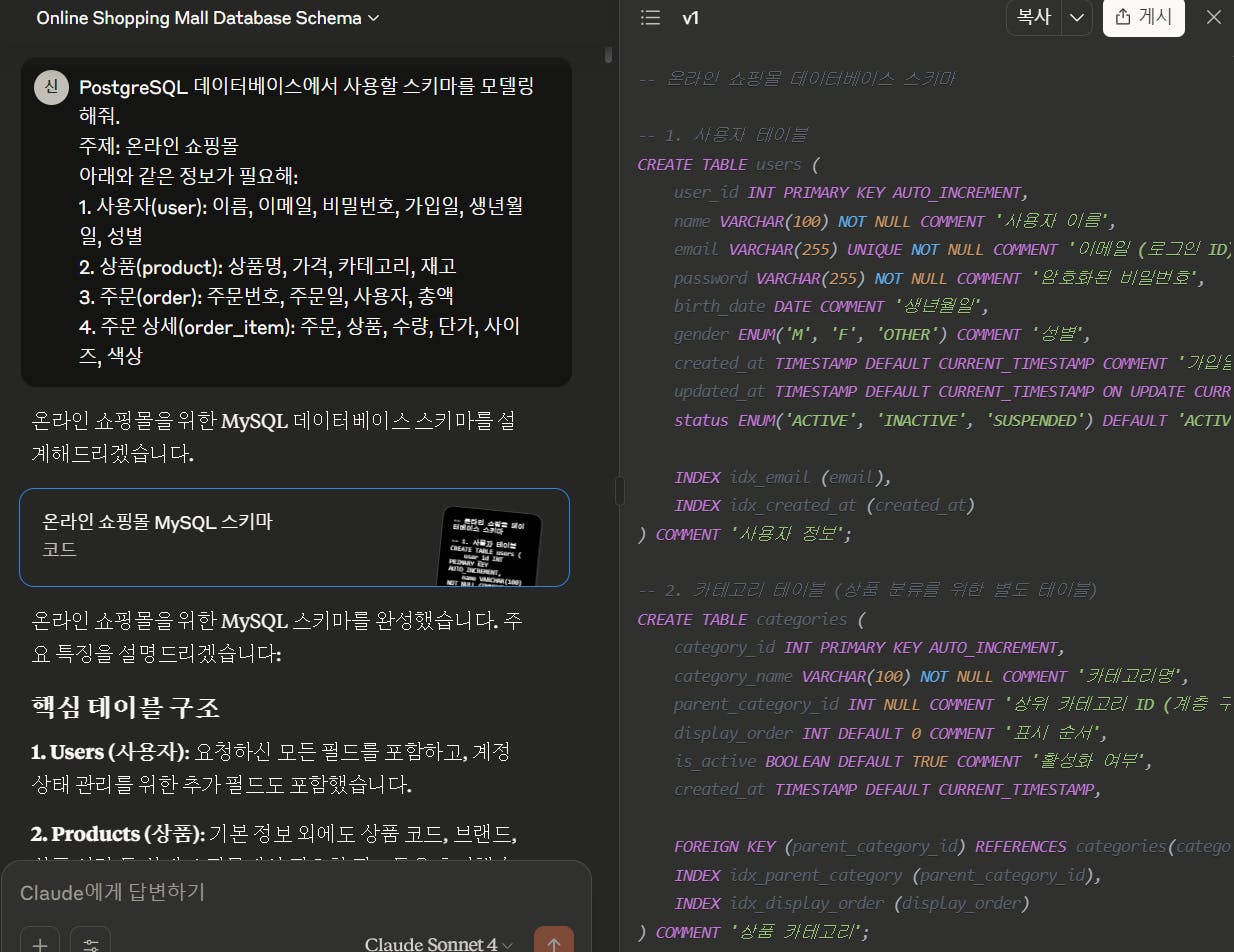Click the line INDEX idx_email (email)
This screenshot has width=1234, height=952.
(782, 477)
